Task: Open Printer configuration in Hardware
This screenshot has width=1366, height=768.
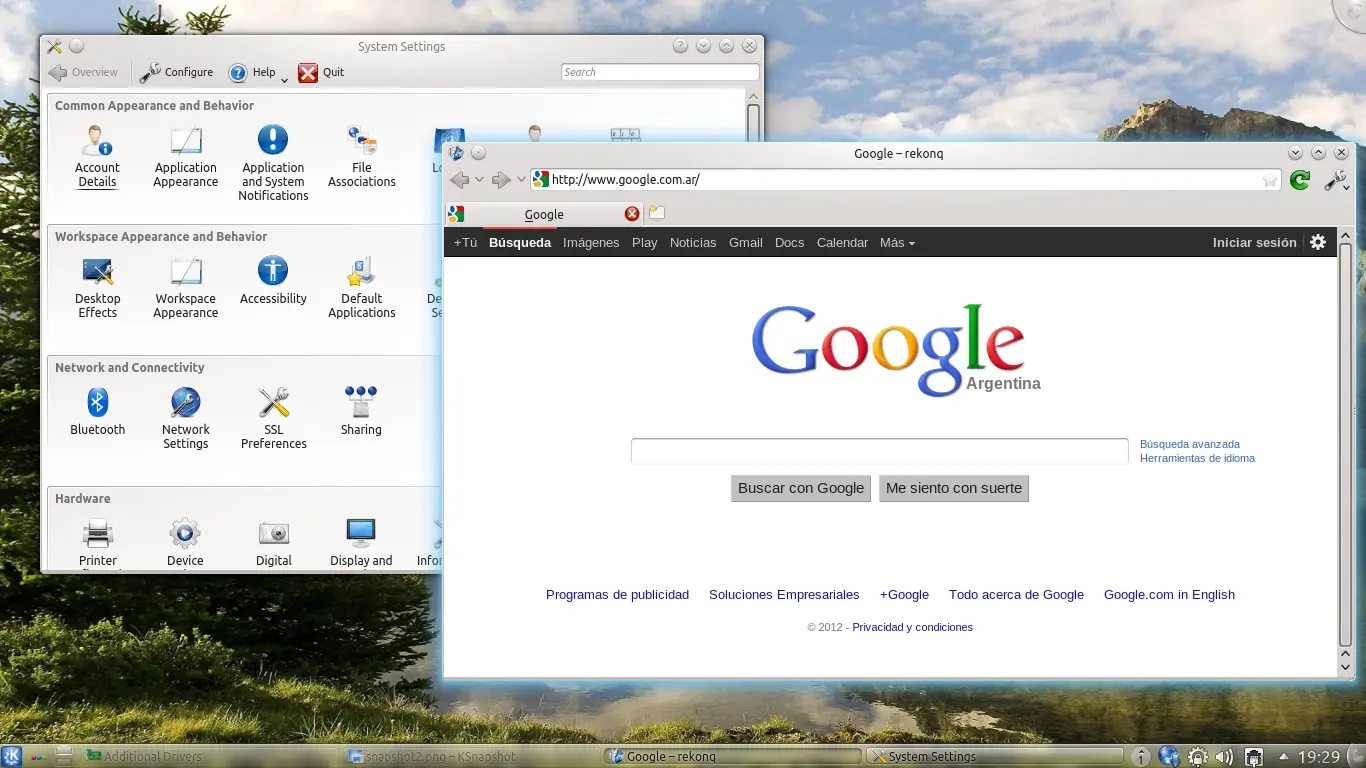Action: click(x=97, y=542)
